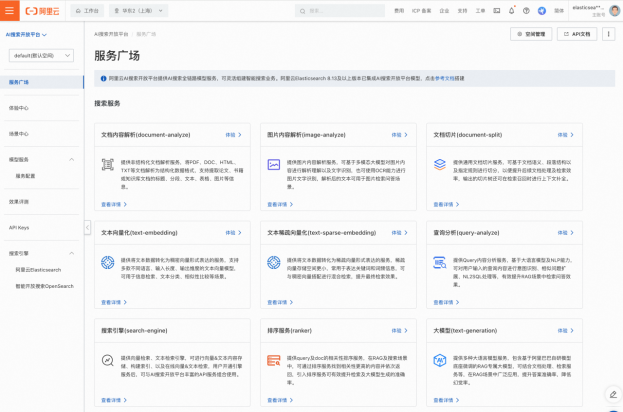Screen dimensions: 623x412
Task: Click the document-analyze card icon
Action: tap(108, 164)
